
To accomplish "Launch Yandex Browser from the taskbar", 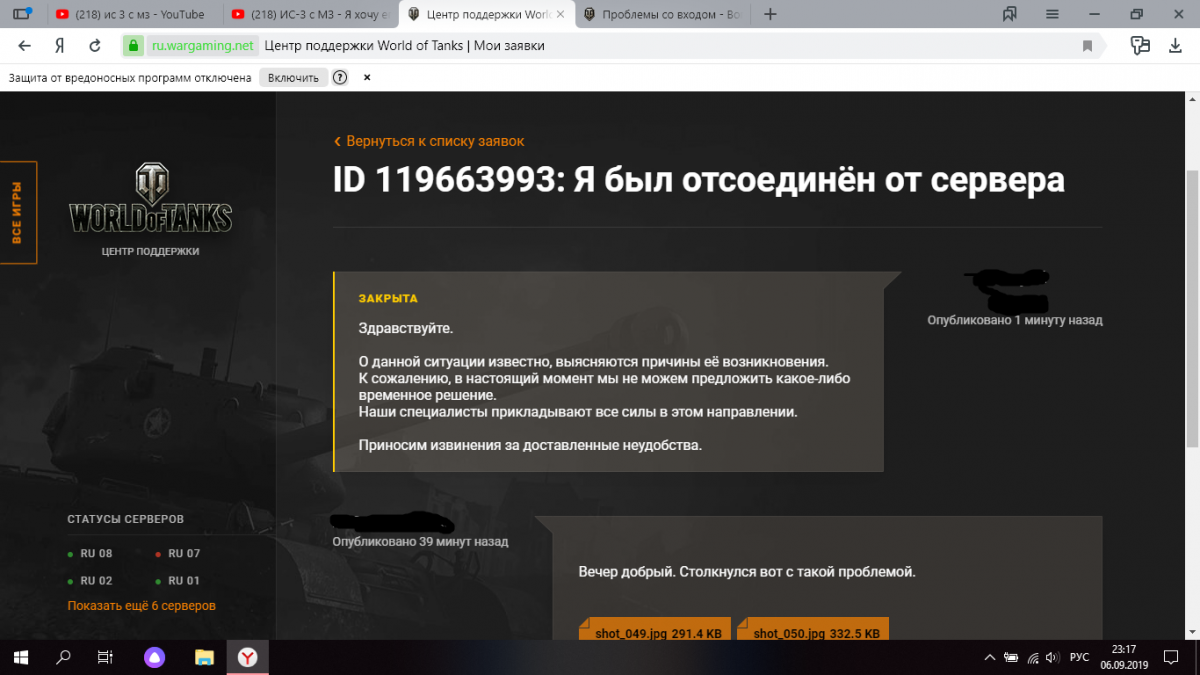I will [x=247, y=657].
